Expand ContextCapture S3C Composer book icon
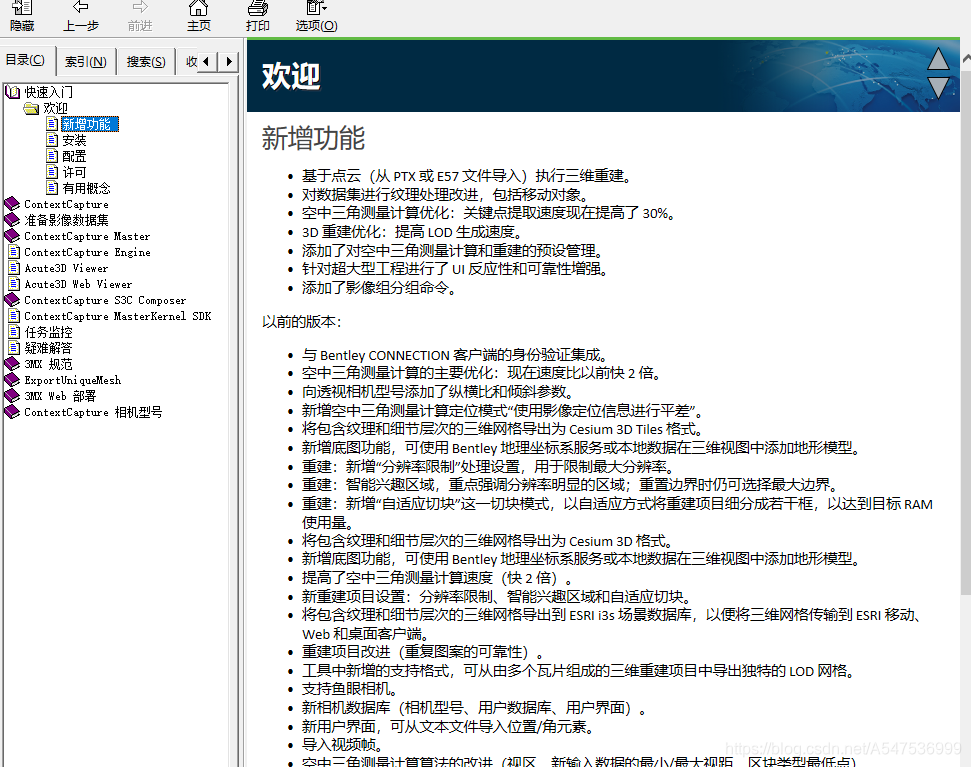Viewport: 971px width, 767px height. (x=12, y=300)
